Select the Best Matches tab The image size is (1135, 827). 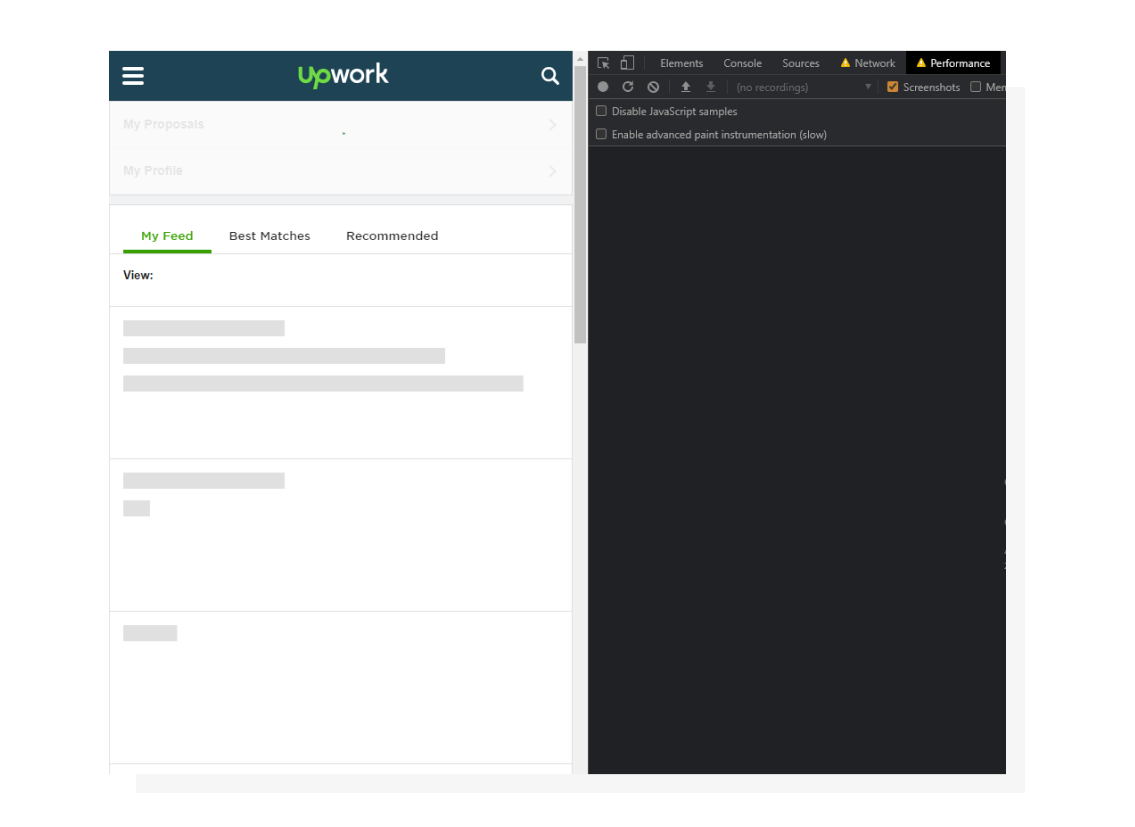(x=269, y=236)
